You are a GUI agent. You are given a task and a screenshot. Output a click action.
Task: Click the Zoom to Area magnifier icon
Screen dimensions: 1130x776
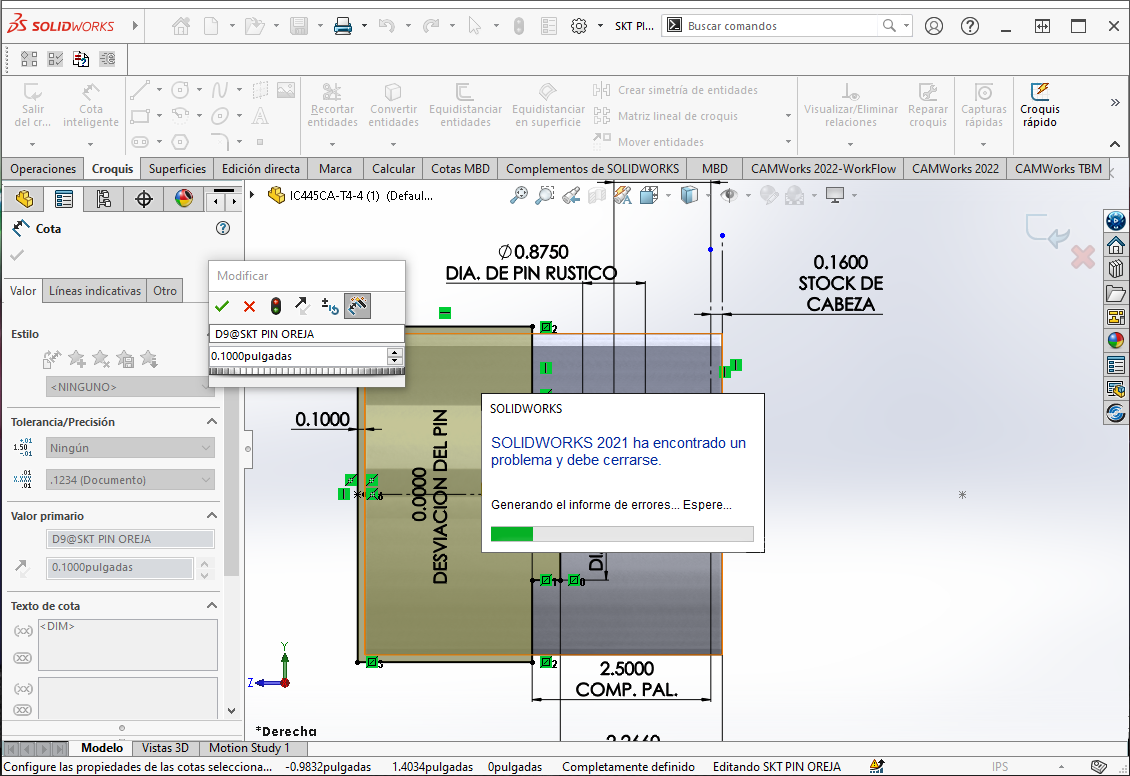point(545,195)
